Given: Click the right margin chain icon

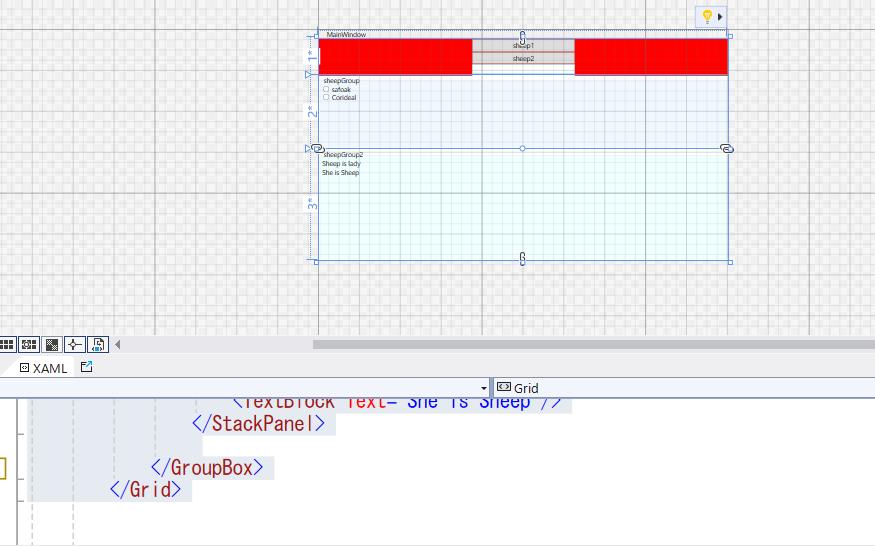Looking at the screenshot, I should pos(727,149).
